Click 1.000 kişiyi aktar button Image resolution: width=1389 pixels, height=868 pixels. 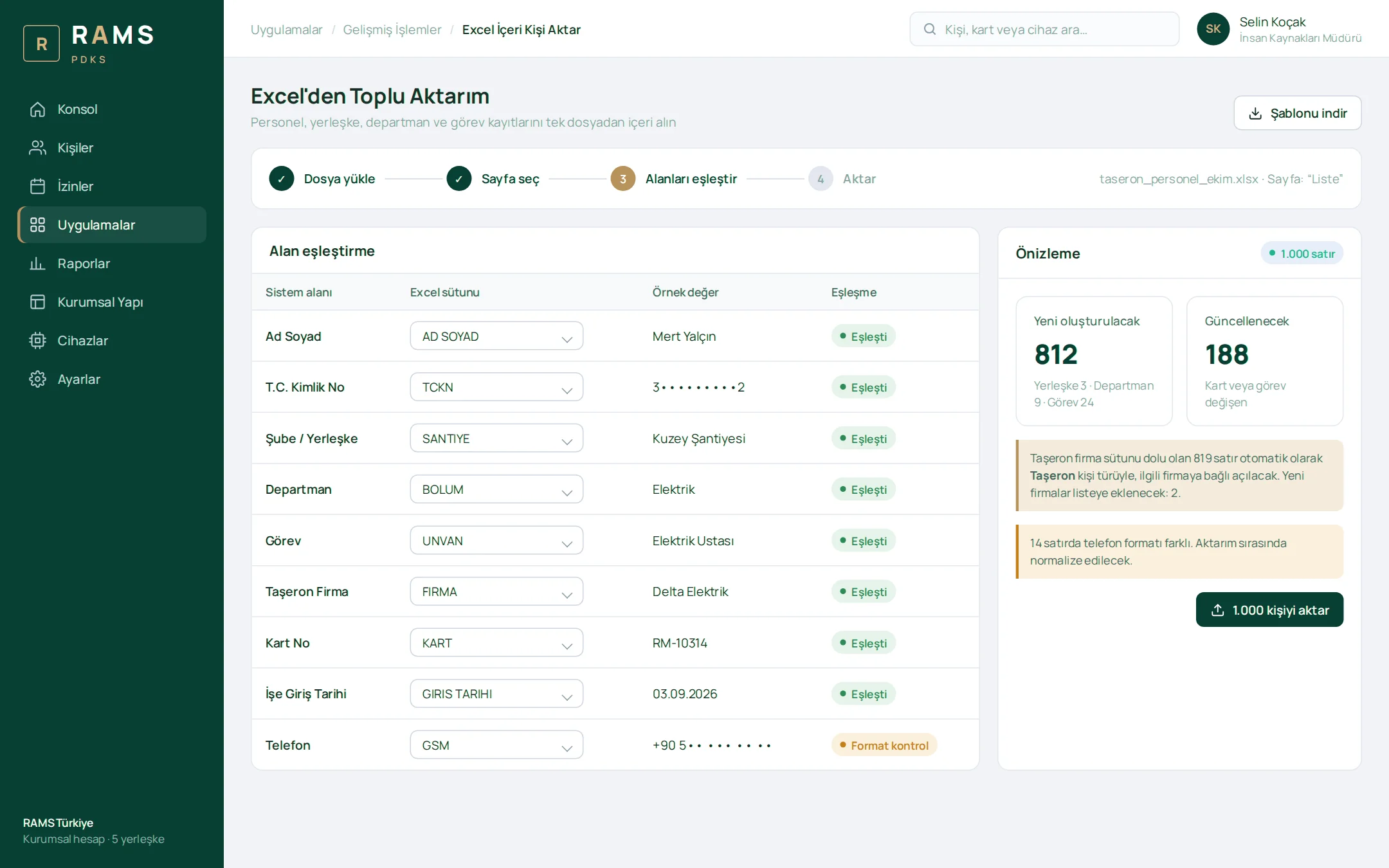point(1269,610)
